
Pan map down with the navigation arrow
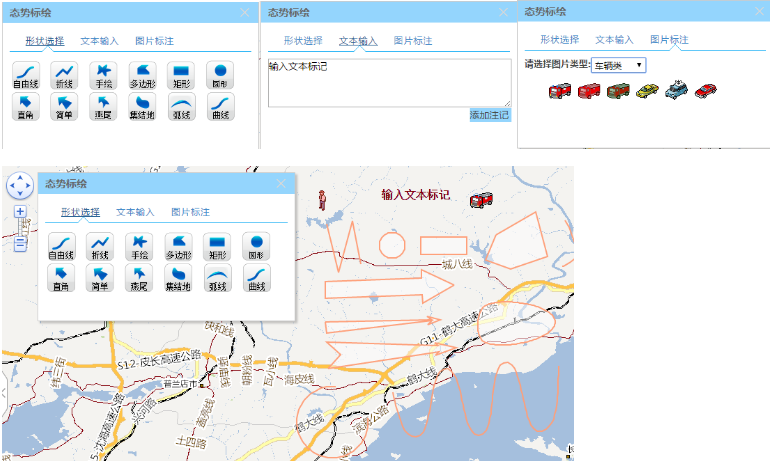[20, 194]
